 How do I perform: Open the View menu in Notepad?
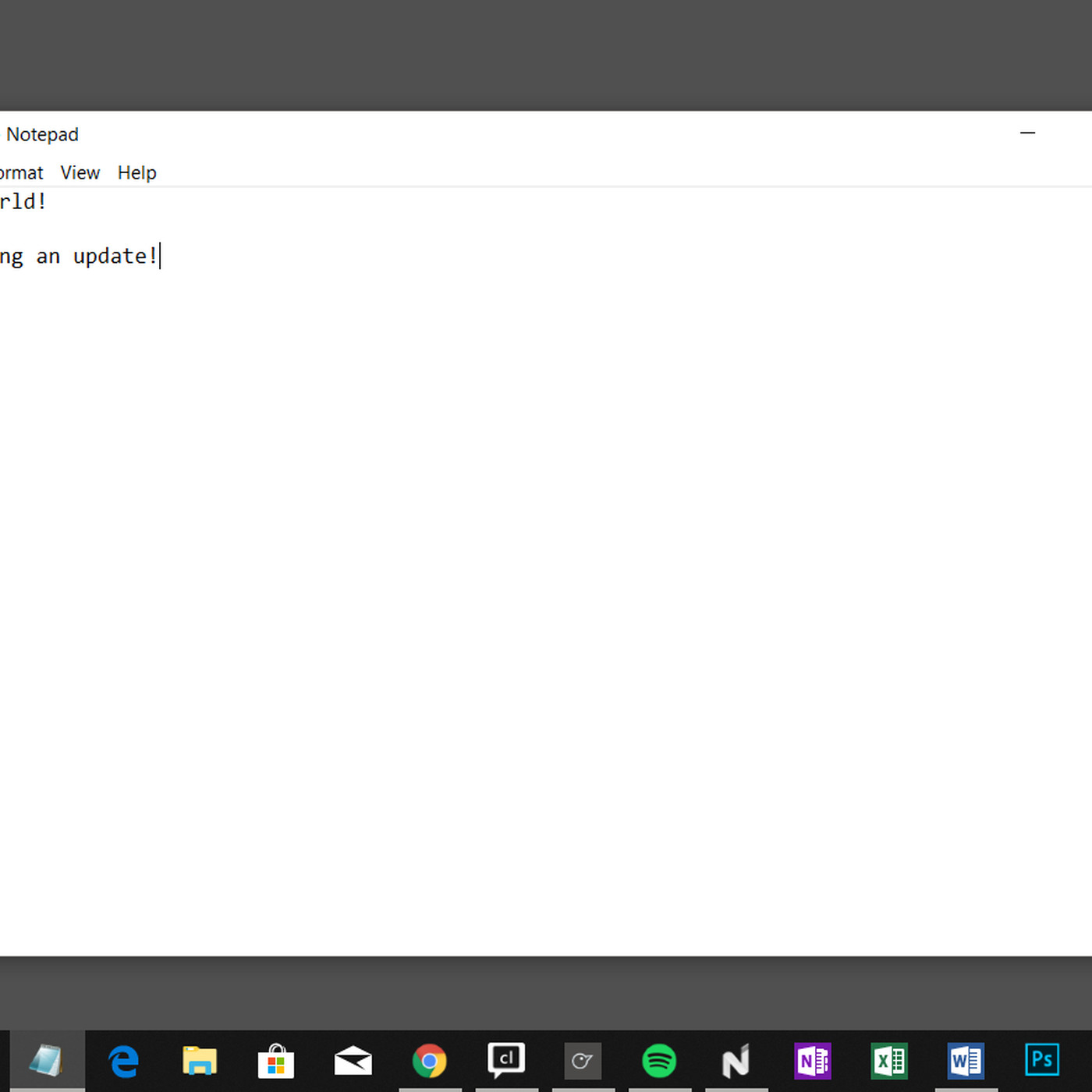click(80, 172)
